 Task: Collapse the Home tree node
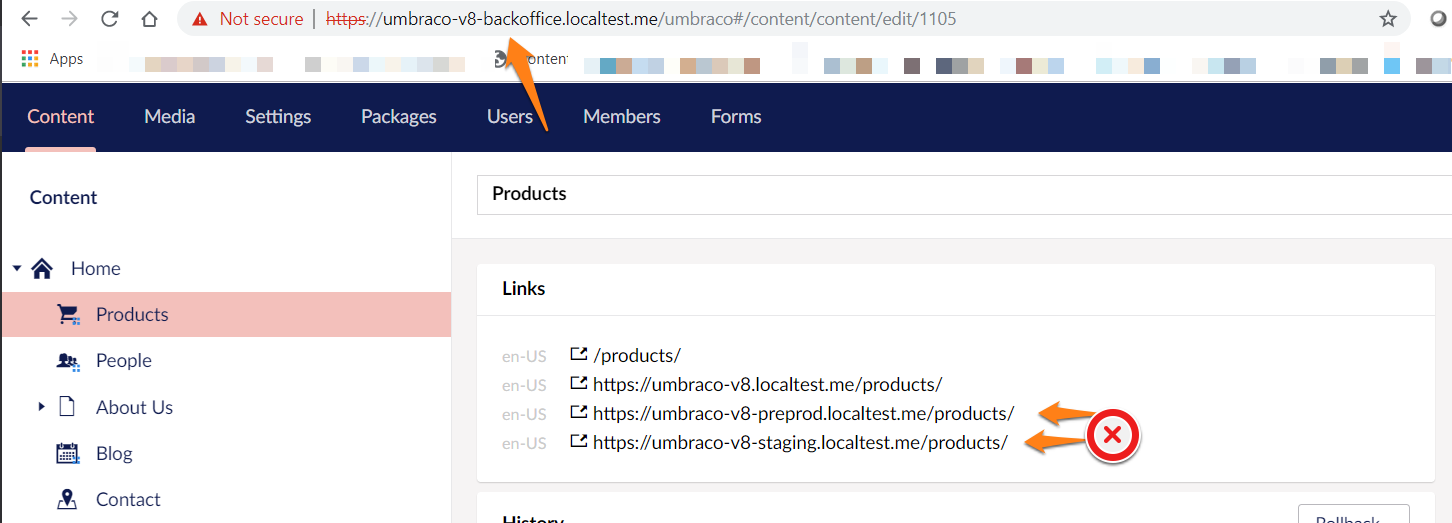[17, 269]
